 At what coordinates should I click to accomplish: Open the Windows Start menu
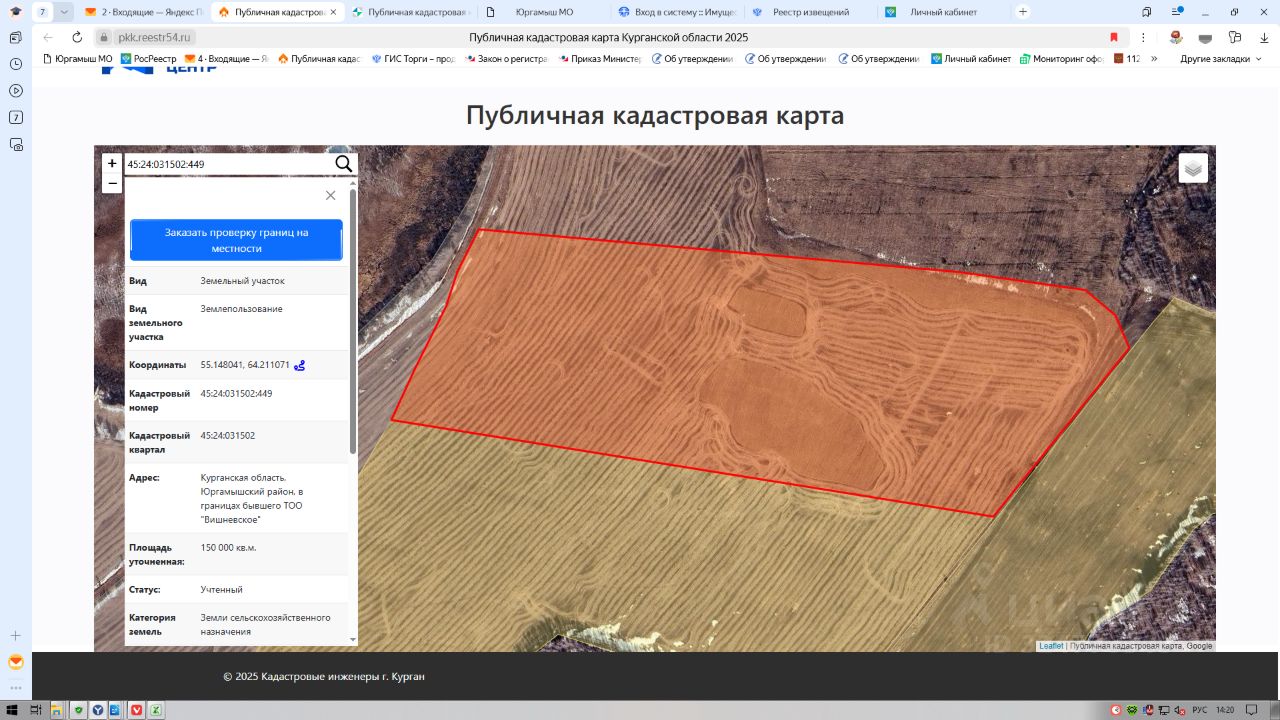tap(10, 710)
